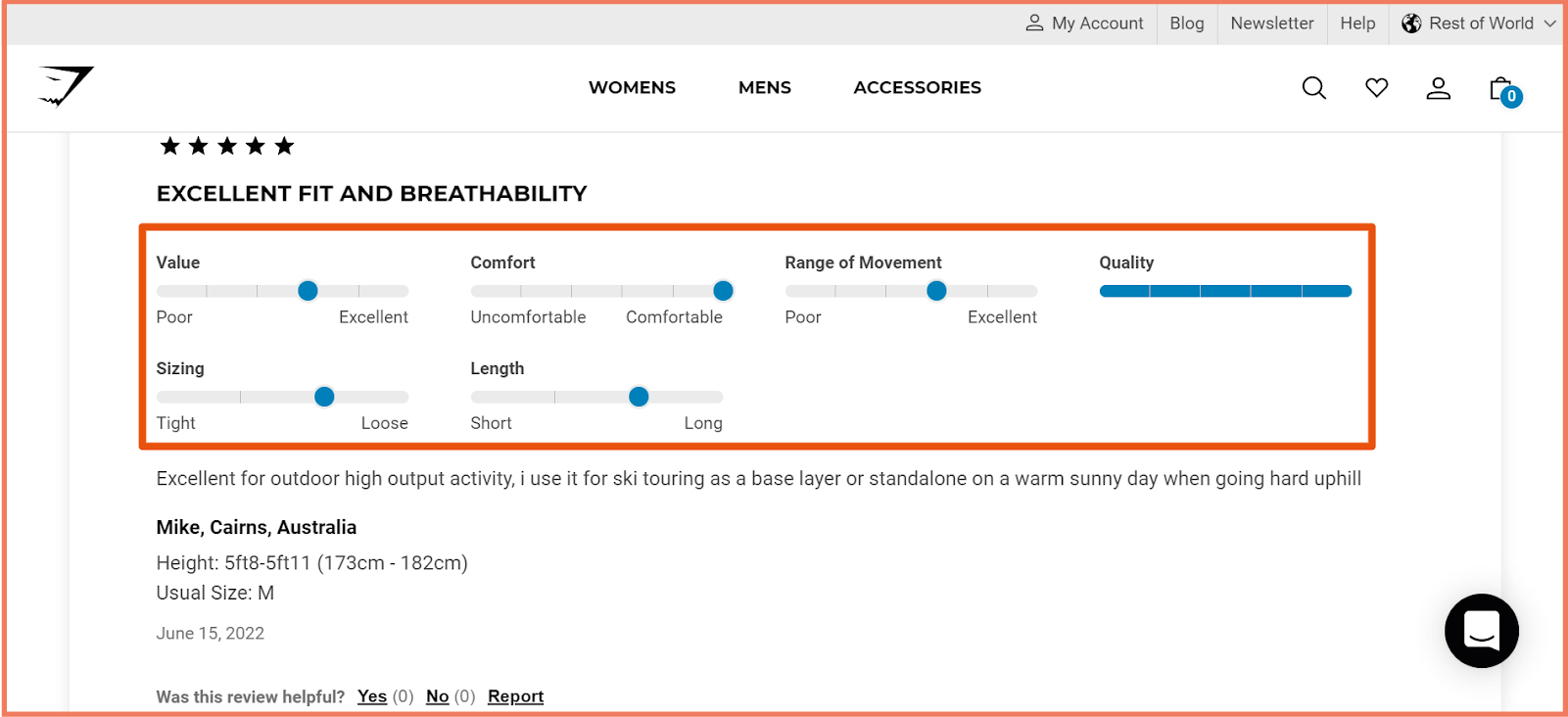
Task: Open the ACCESSORIES menu
Action: pos(917,87)
